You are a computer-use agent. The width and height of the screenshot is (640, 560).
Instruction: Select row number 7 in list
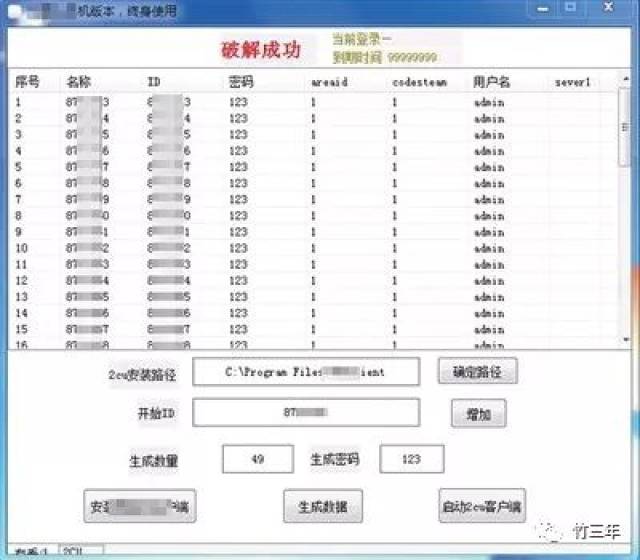[312, 199]
